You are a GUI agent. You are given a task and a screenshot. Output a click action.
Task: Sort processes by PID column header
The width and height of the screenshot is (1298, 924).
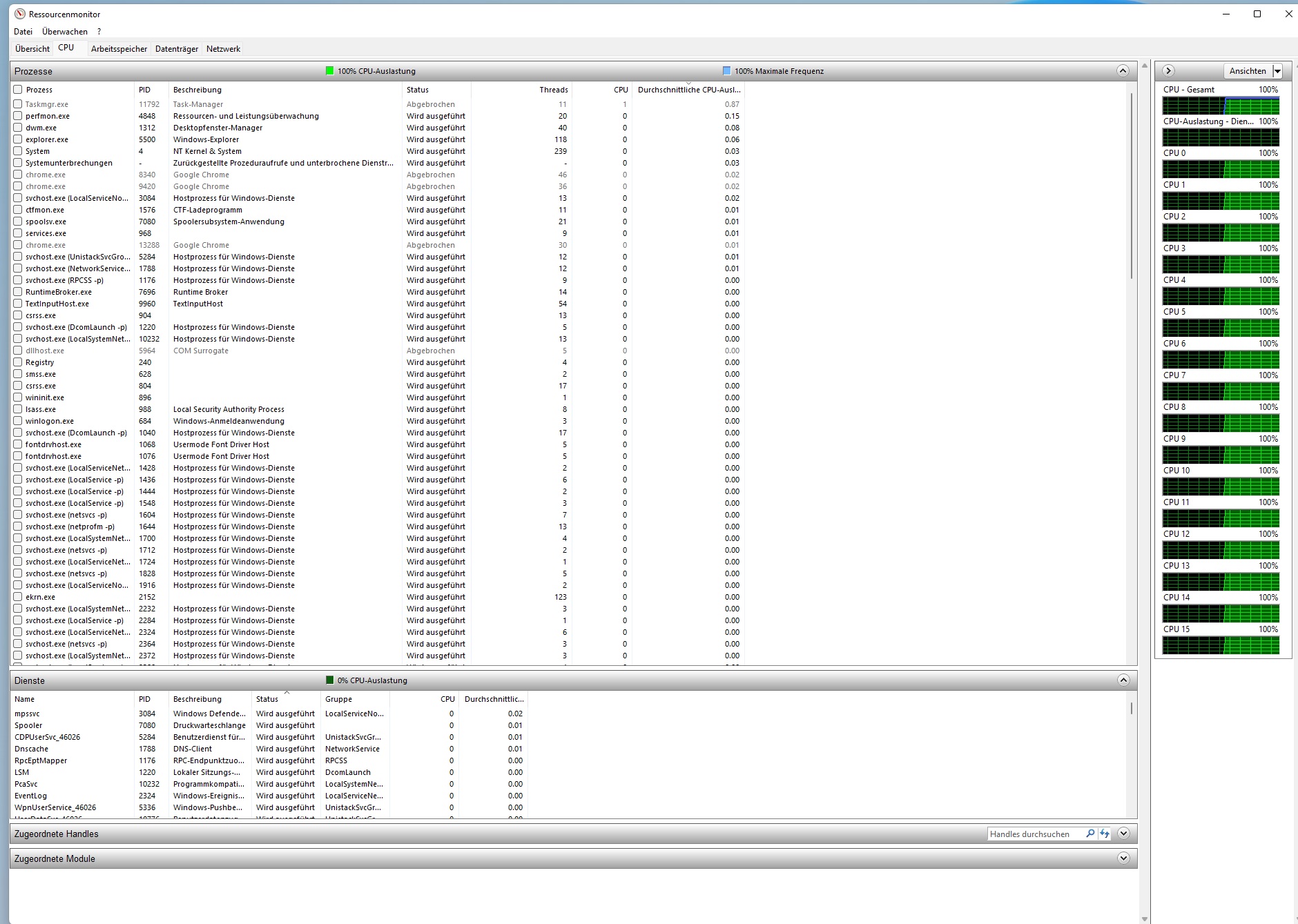point(151,90)
